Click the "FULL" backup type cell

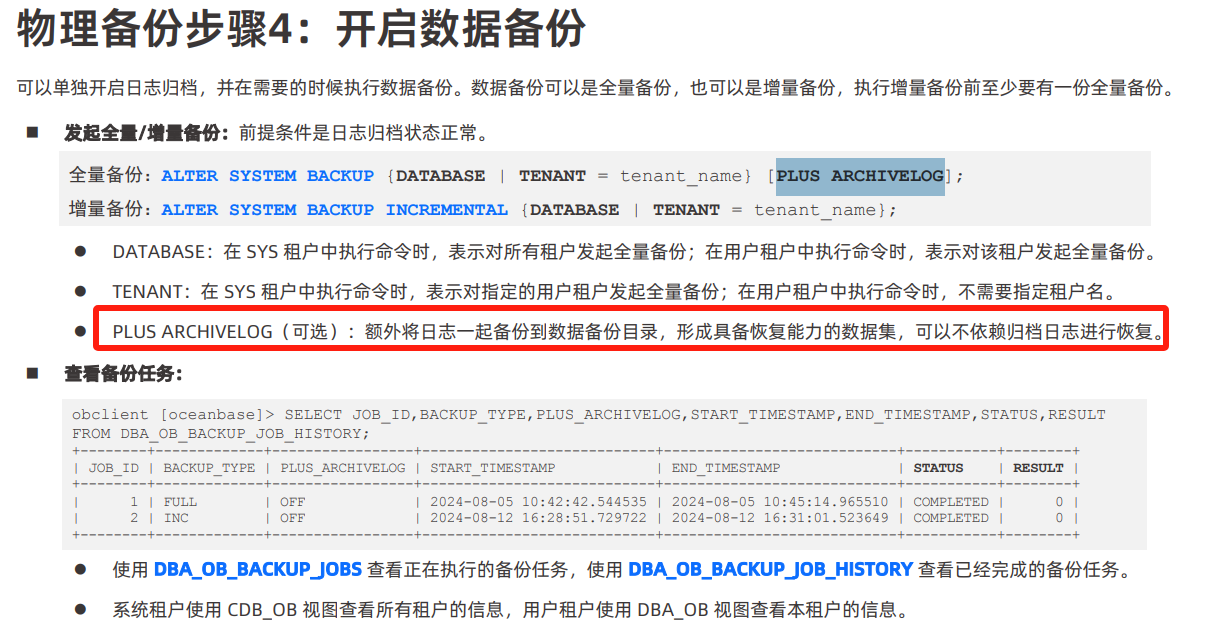(180, 502)
